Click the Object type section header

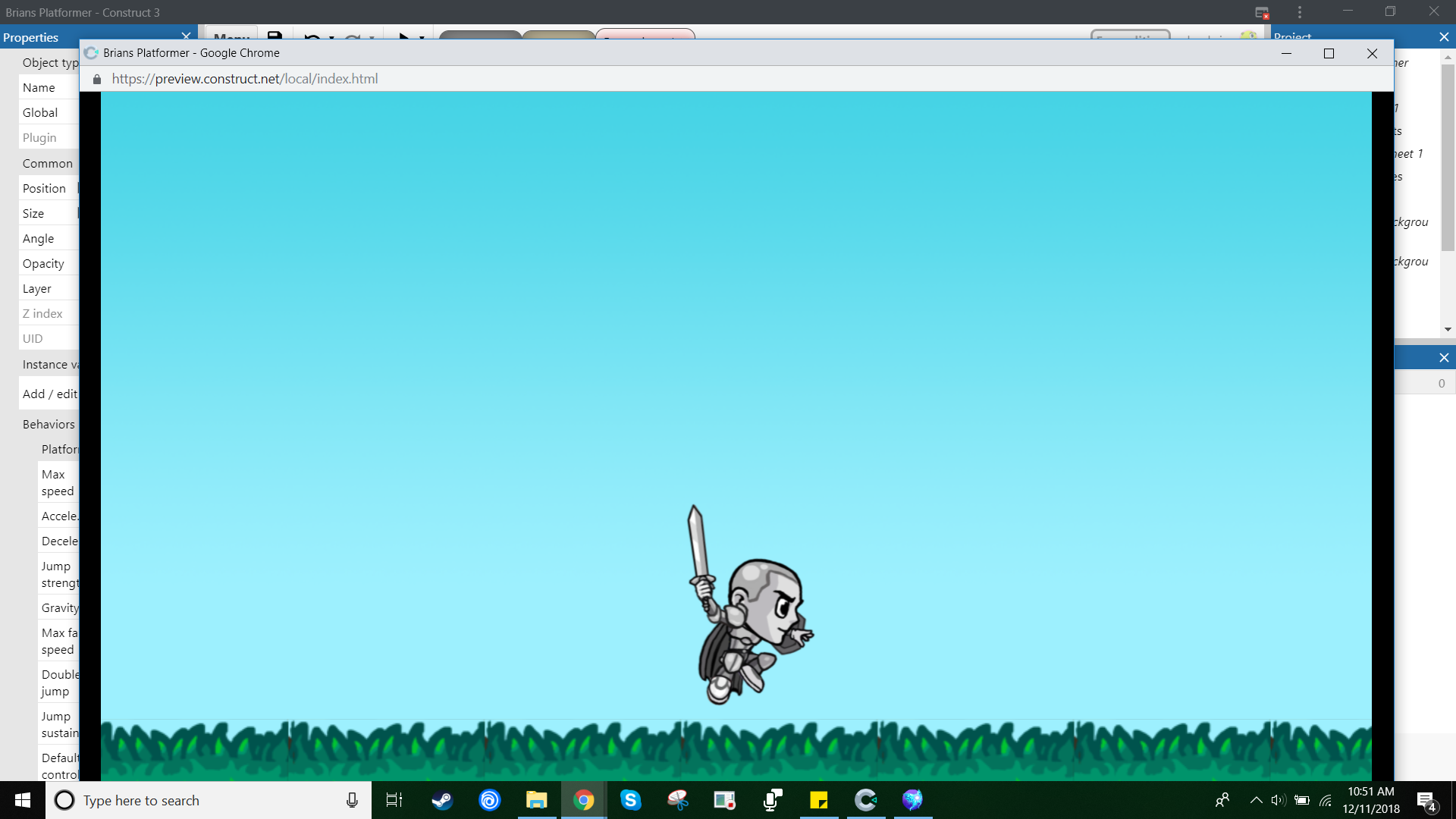[49, 63]
